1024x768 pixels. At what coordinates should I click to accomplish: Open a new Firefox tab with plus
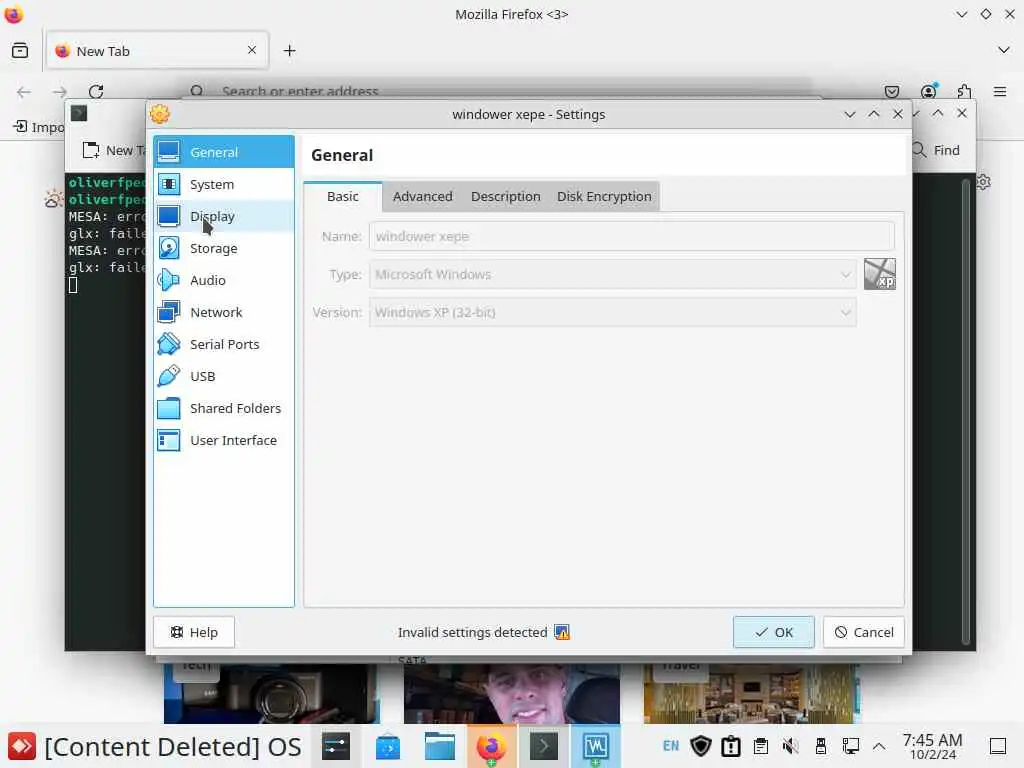point(289,50)
